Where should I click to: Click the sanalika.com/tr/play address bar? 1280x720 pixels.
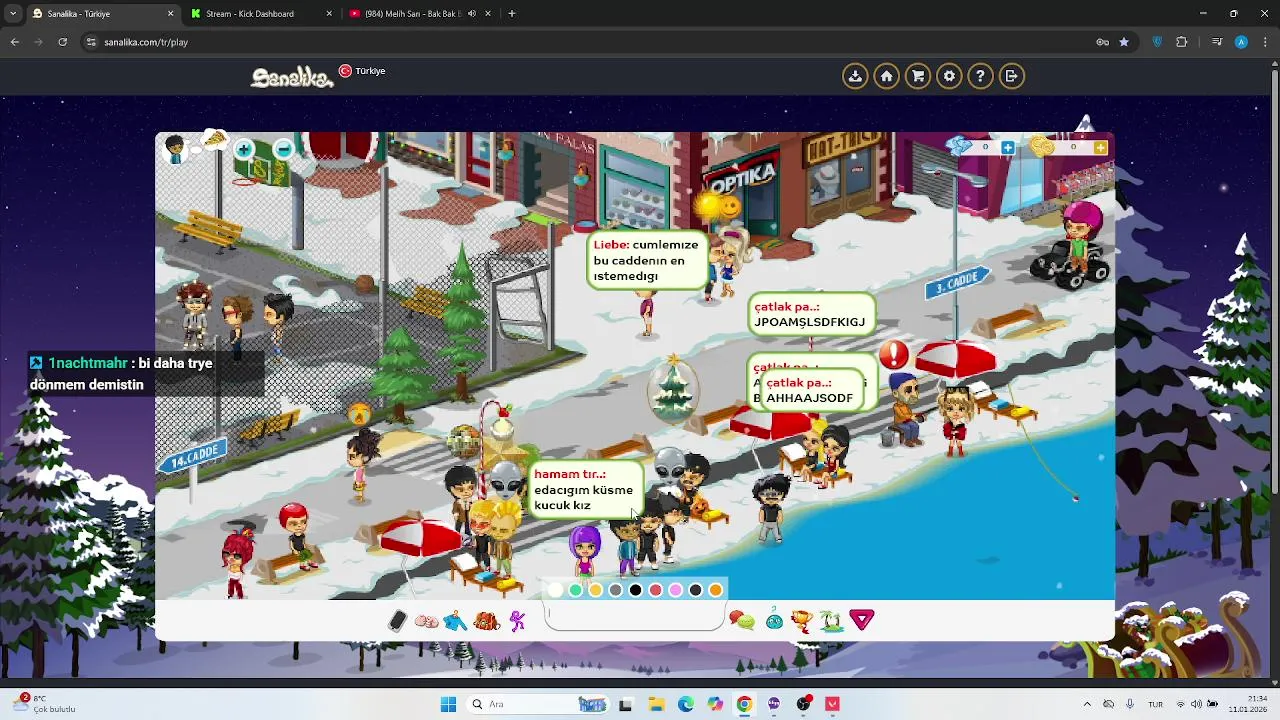pyautogui.click(x=590, y=42)
